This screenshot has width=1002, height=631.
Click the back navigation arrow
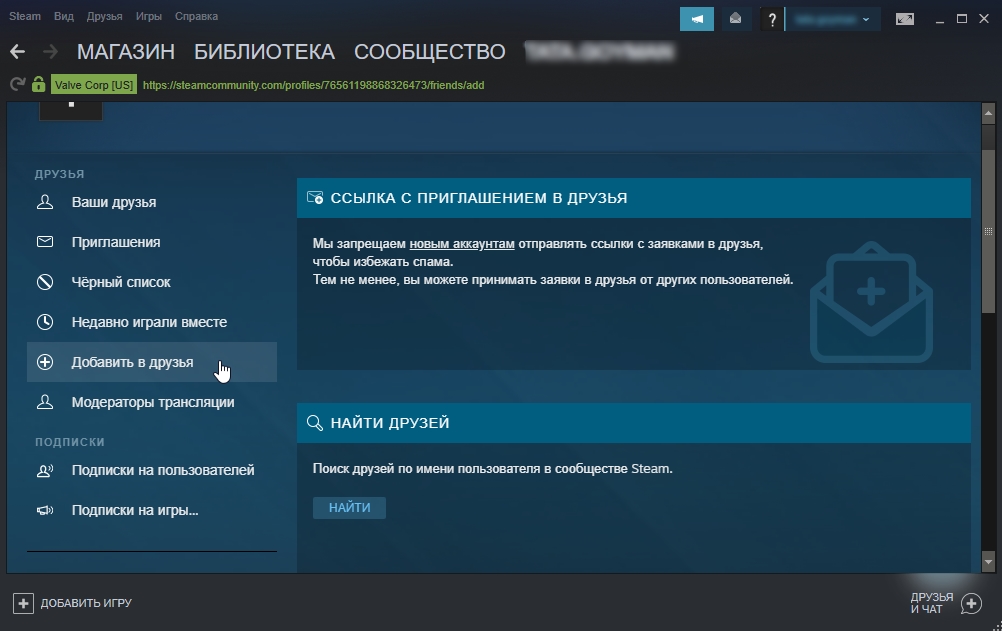(17, 52)
